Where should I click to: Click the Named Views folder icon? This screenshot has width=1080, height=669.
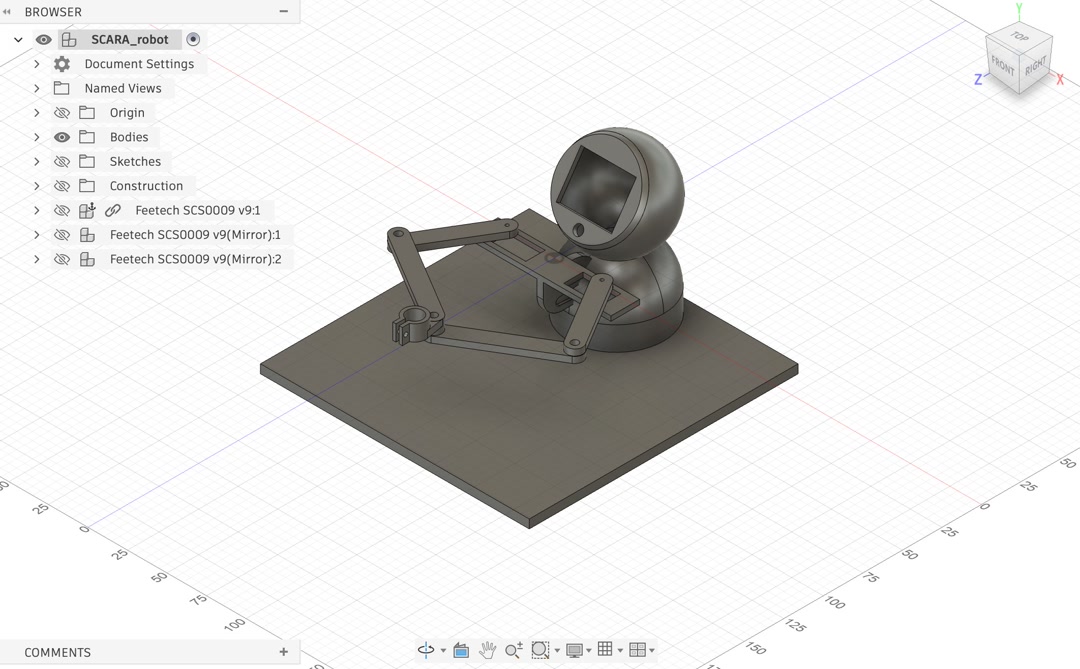62,88
